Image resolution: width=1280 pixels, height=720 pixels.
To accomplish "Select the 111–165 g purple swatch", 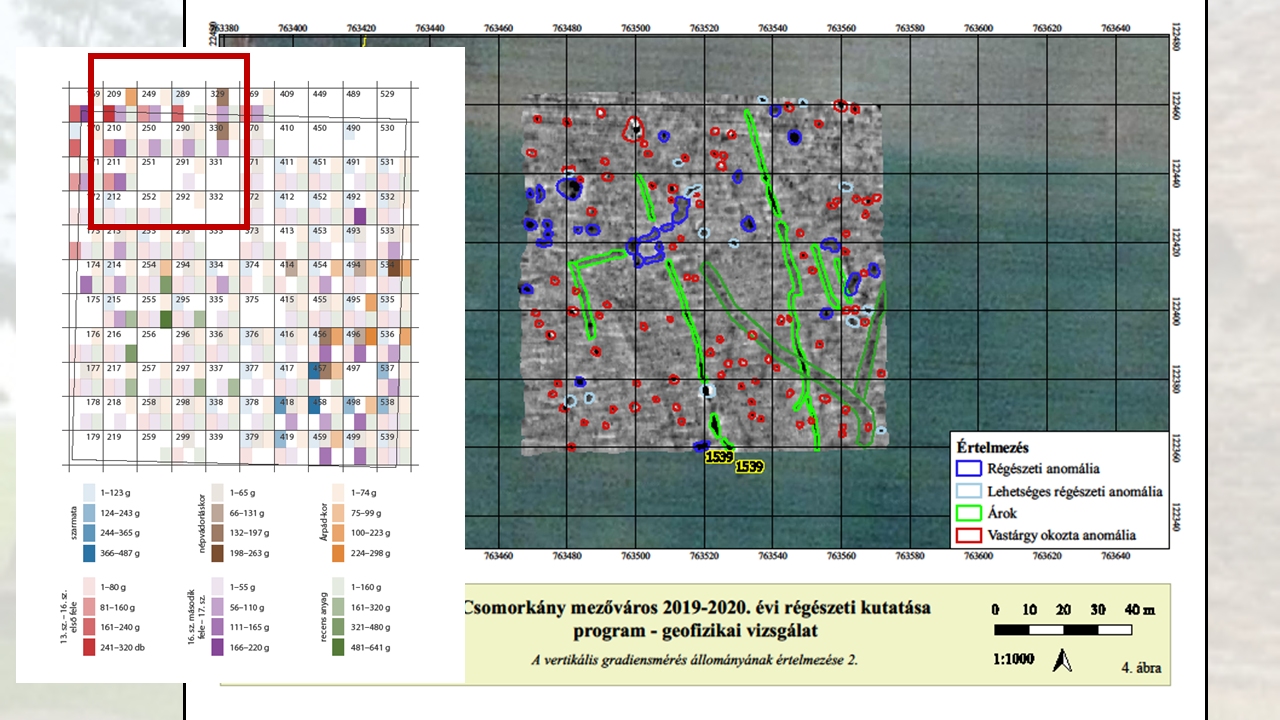I will click(x=216, y=627).
